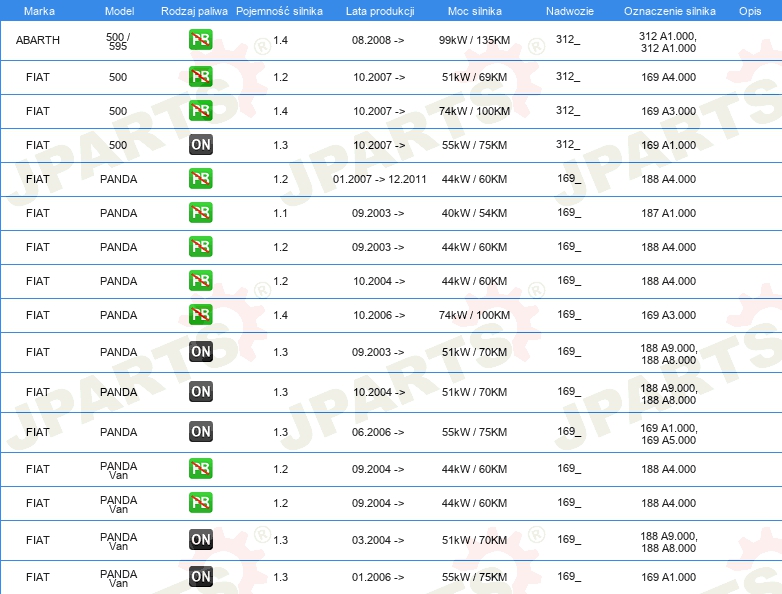The width and height of the screenshot is (782, 594).
Task: Select the ABARTH brand cell
Action: point(37,40)
